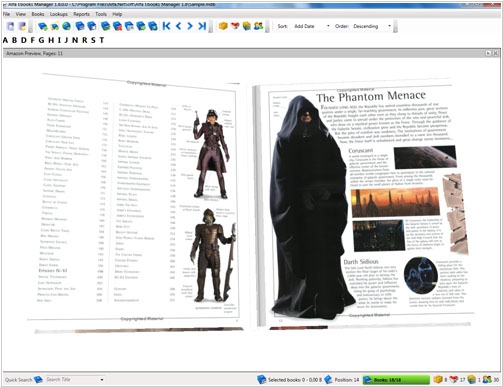Open the Tools menu
This screenshot has width=503, height=387.
point(101,14)
